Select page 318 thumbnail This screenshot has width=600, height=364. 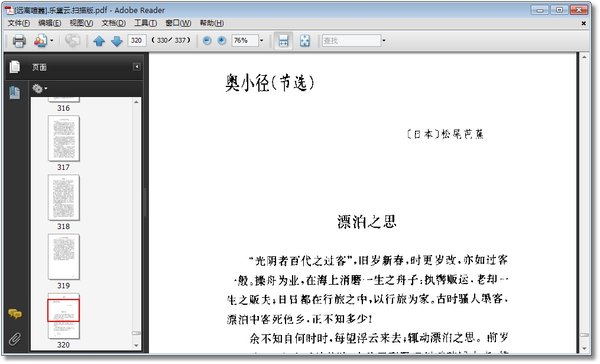tap(64, 198)
